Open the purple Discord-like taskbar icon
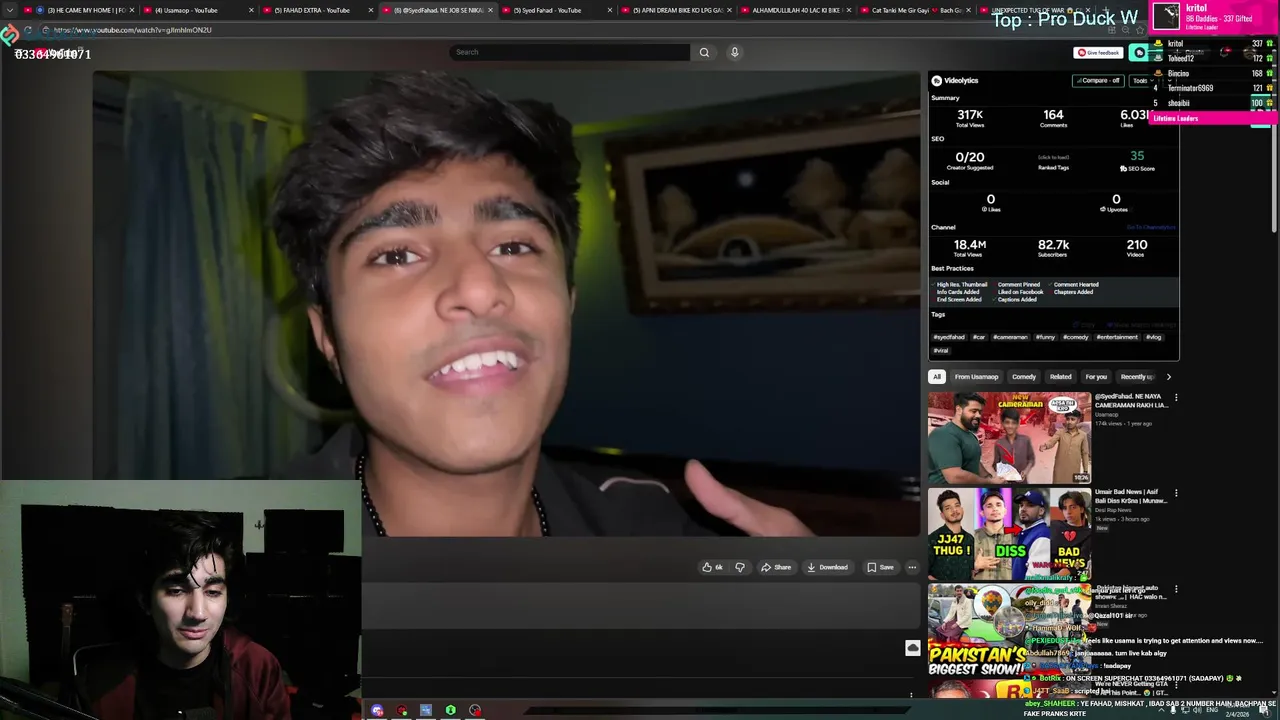The height and width of the screenshot is (720, 1280). 377,711
